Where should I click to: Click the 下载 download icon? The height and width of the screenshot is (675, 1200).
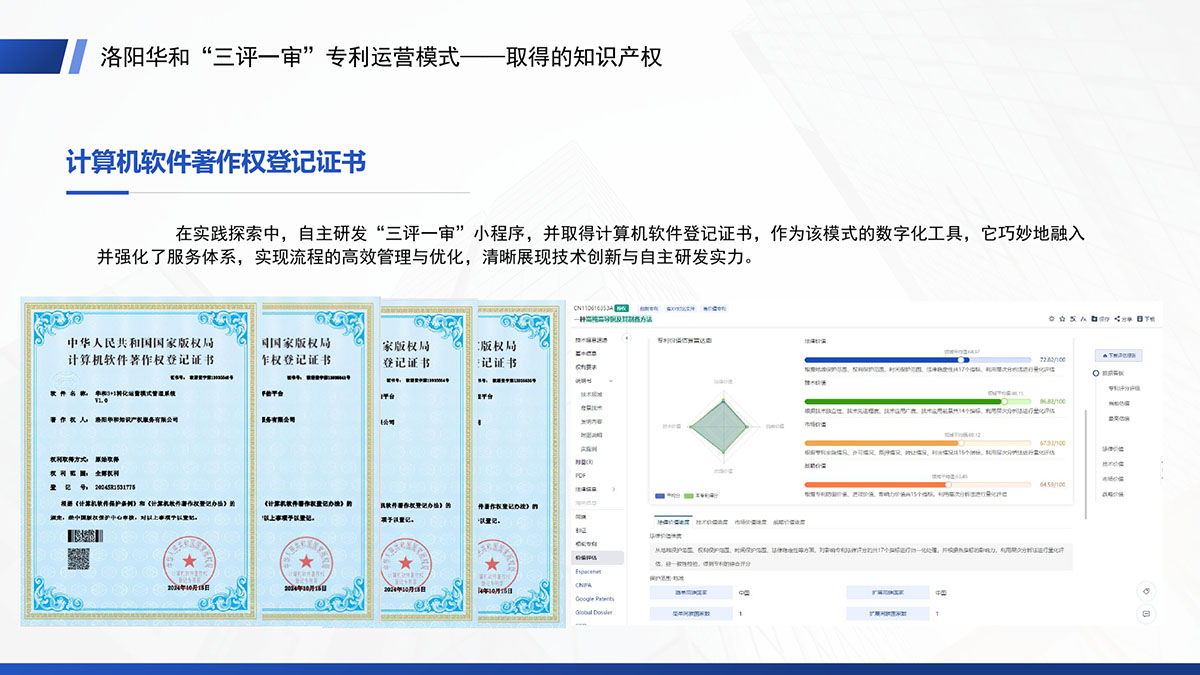(x=1146, y=318)
